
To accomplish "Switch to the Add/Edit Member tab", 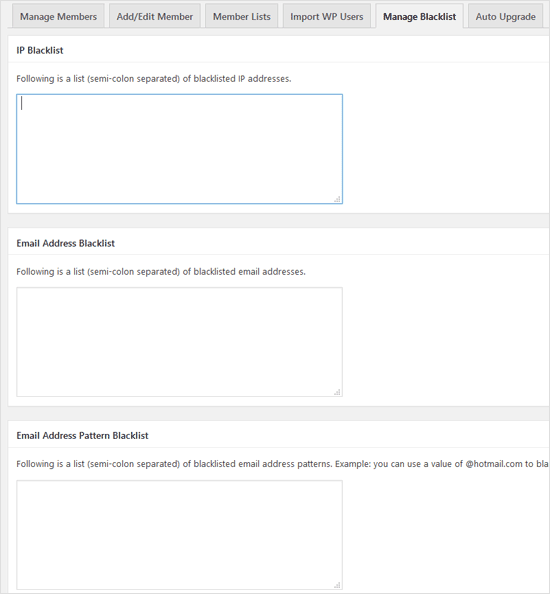I will tap(155, 16).
